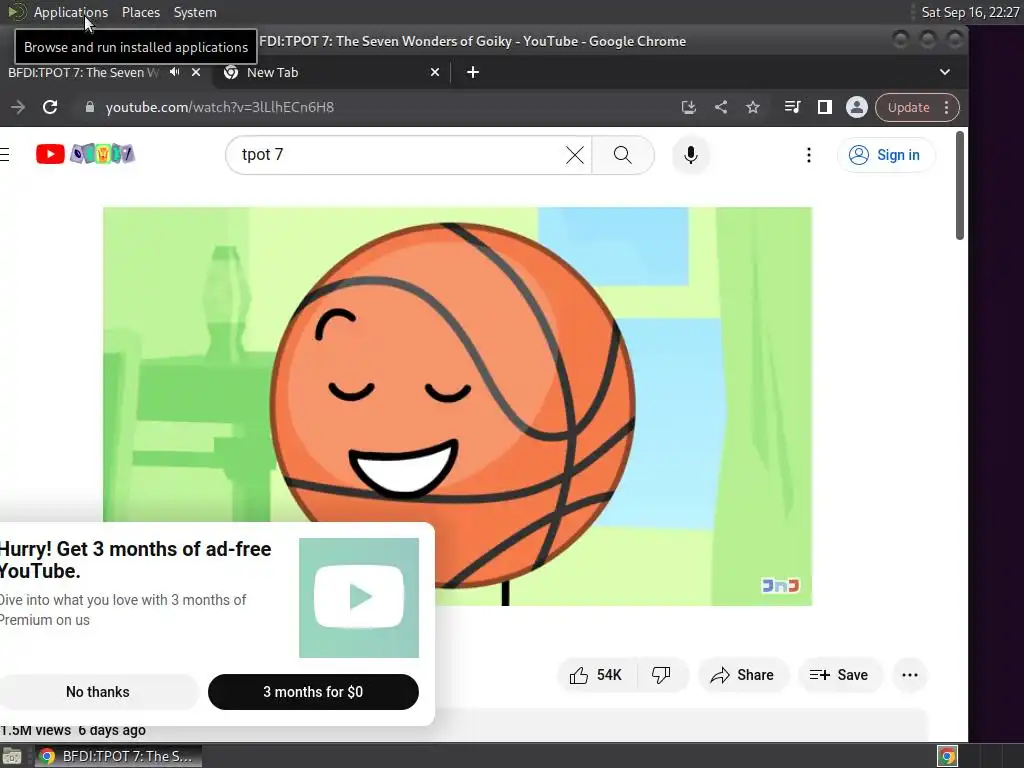Viewport: 1024px width, 768px height.
Task: Reload the YouTube page
Action: (x=50, y=107)
